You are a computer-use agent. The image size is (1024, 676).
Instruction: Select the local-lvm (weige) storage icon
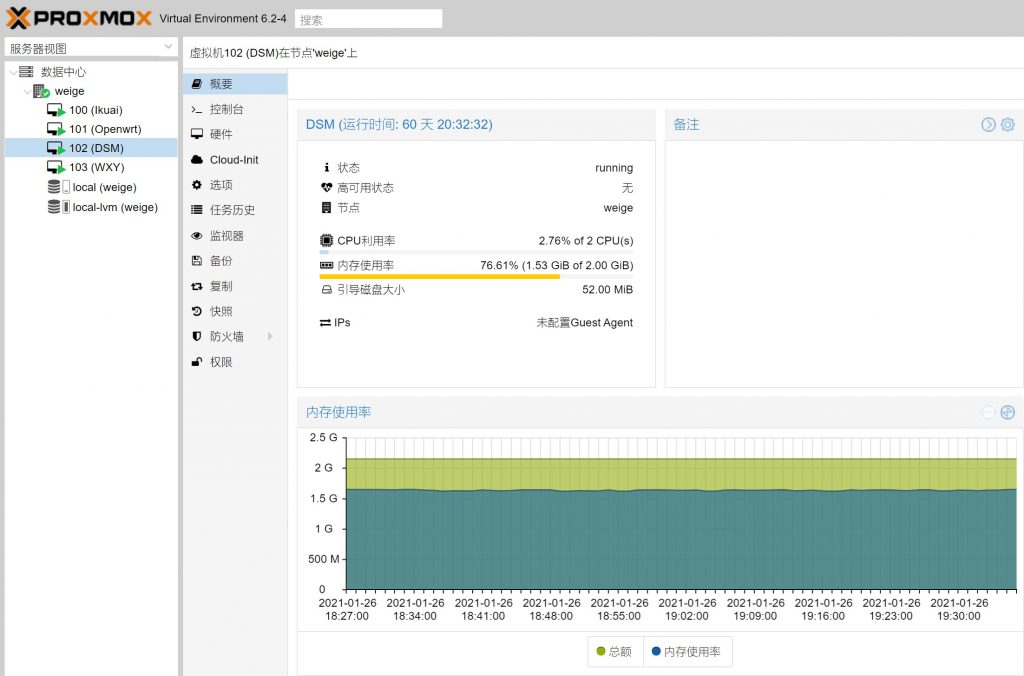pos(54,207)
